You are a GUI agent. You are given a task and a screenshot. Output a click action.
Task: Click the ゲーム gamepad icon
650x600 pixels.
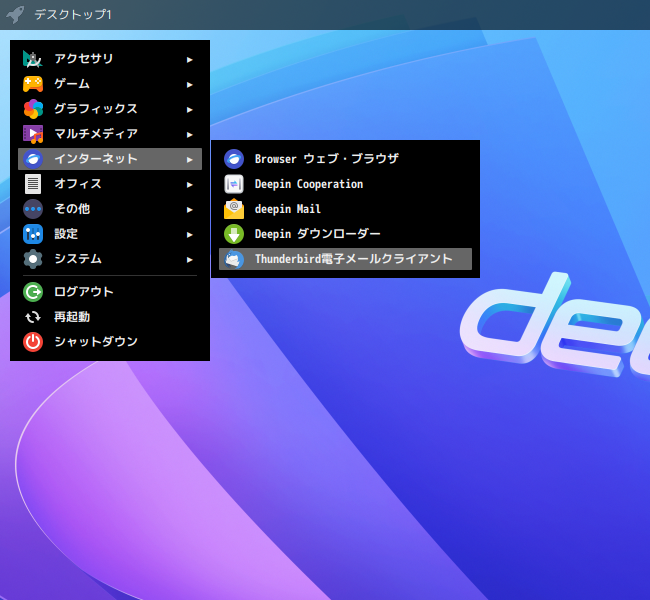coord(33,84)
